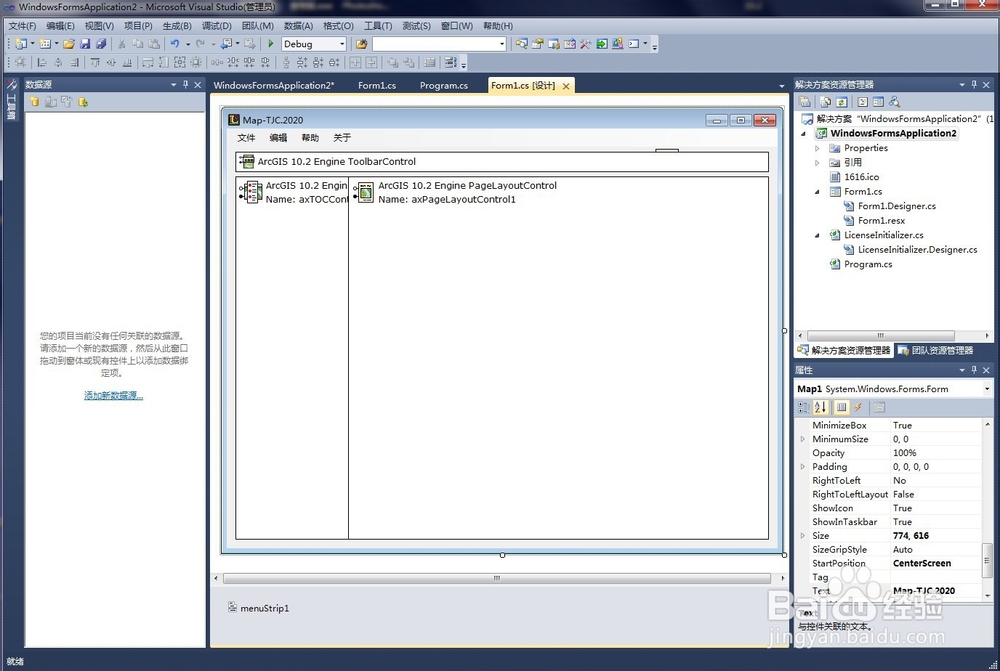The width and height of the screenshot is (1000, 671).
Task: Open the find combo box dropdown
Action: coord(502,44)
